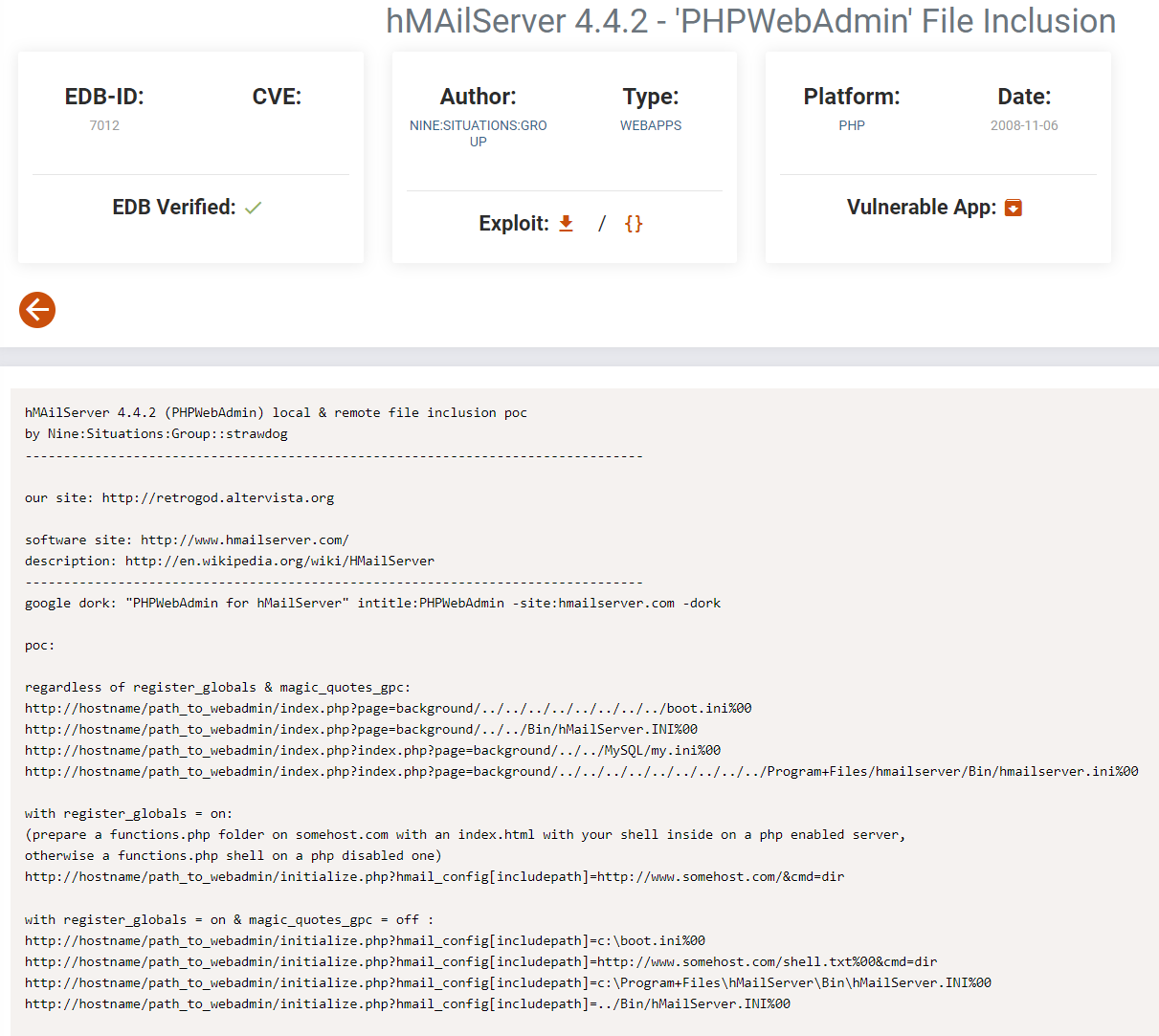Screen dimensions: 1159x1036
Task: Click the somehost.com/&cmd=dir URL line
Action: (435, 876)
